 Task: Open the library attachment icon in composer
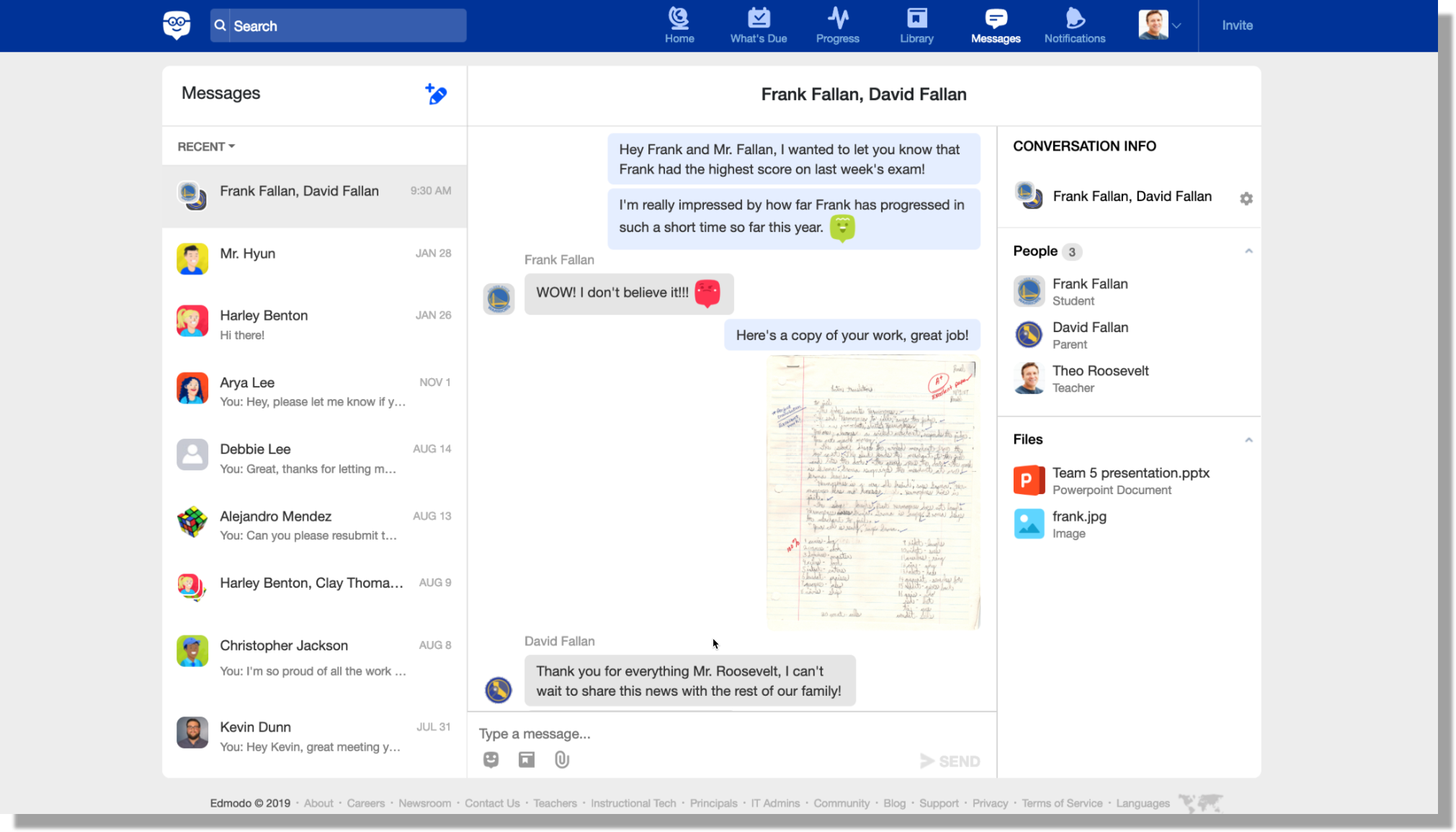pyautogui.click(x=527, y=759)
